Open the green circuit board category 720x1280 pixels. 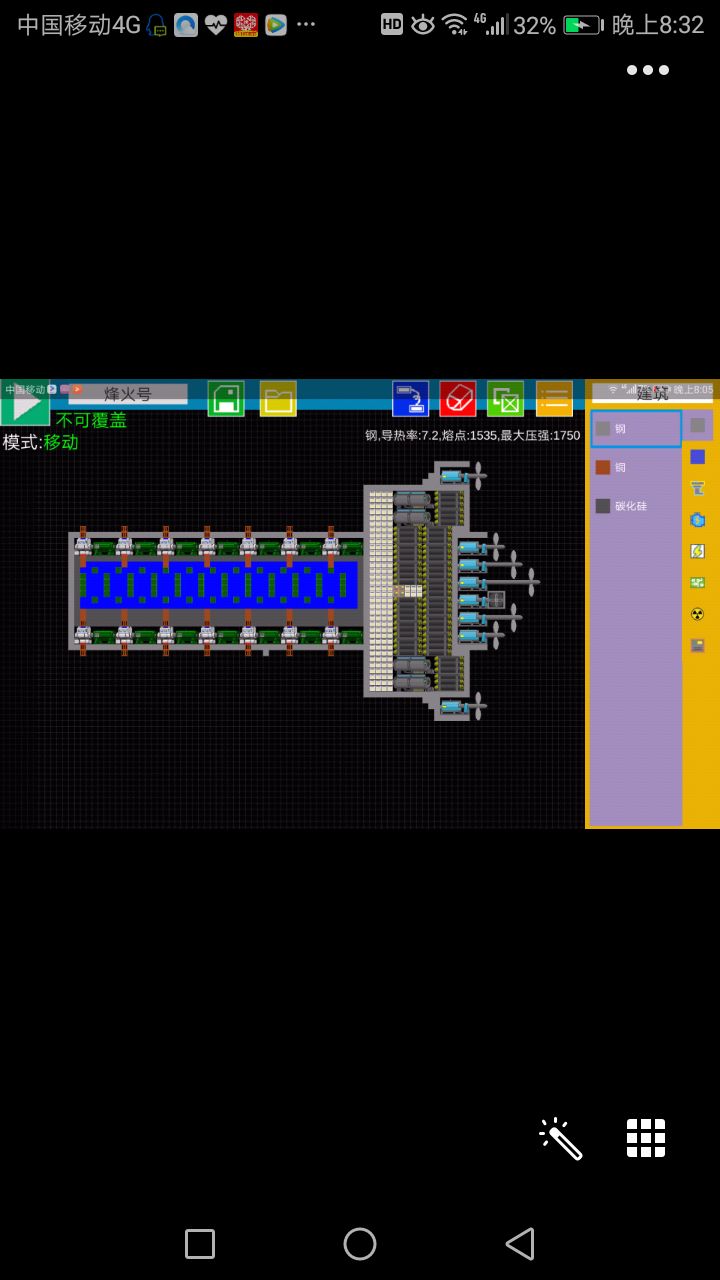coord(698,582)
